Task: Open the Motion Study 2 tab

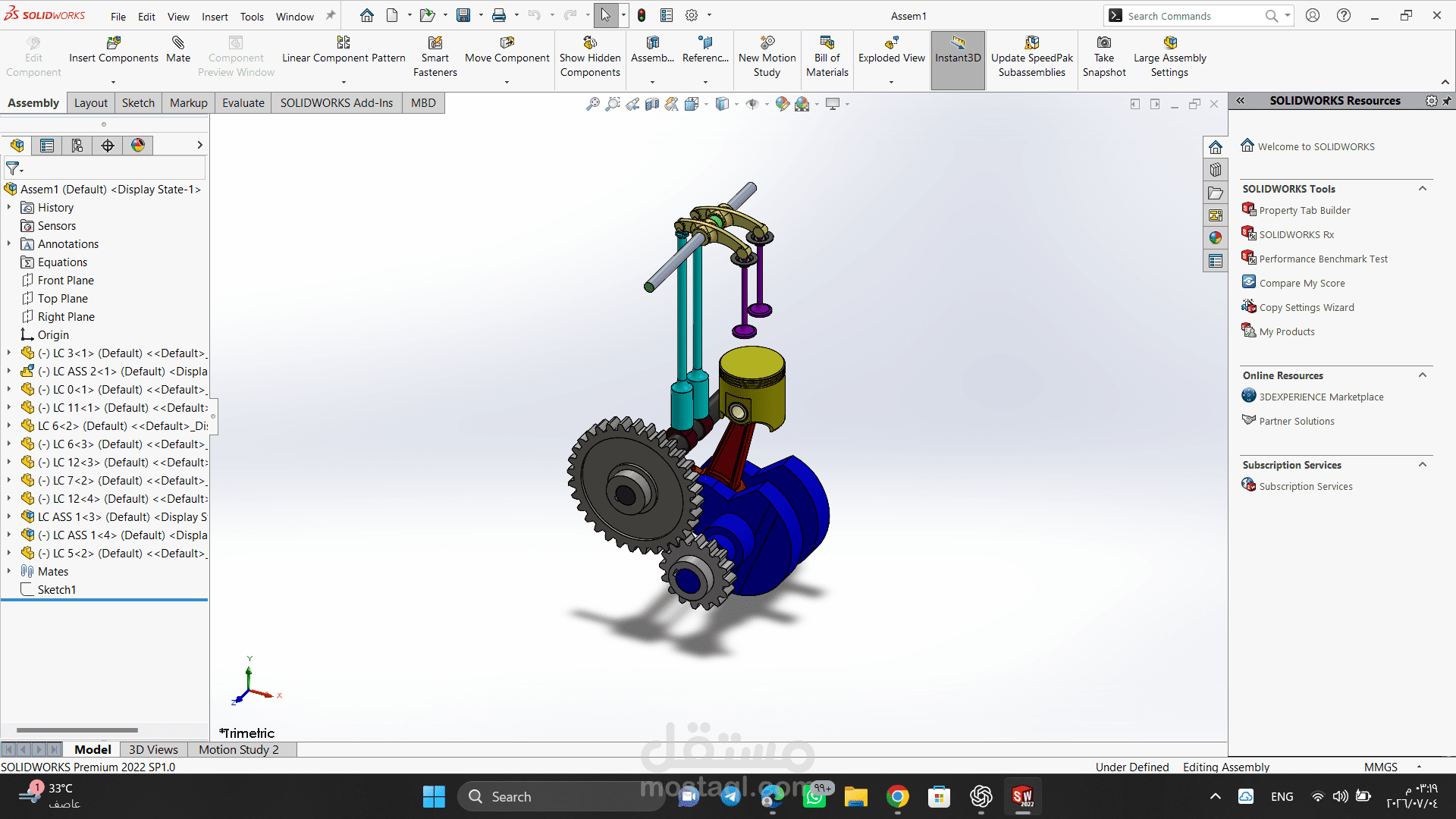Action: 239,749
